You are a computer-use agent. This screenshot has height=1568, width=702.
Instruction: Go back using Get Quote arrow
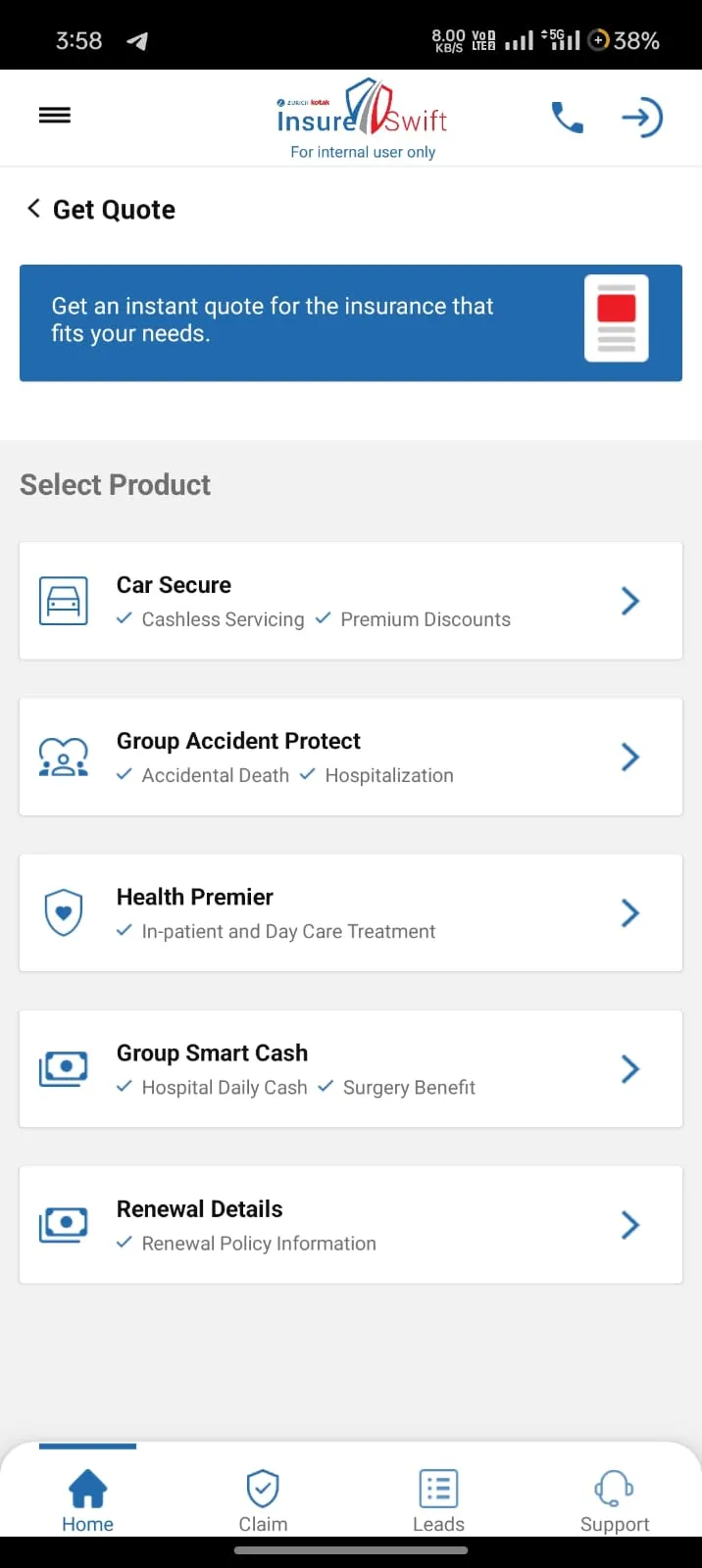(34, 209)
